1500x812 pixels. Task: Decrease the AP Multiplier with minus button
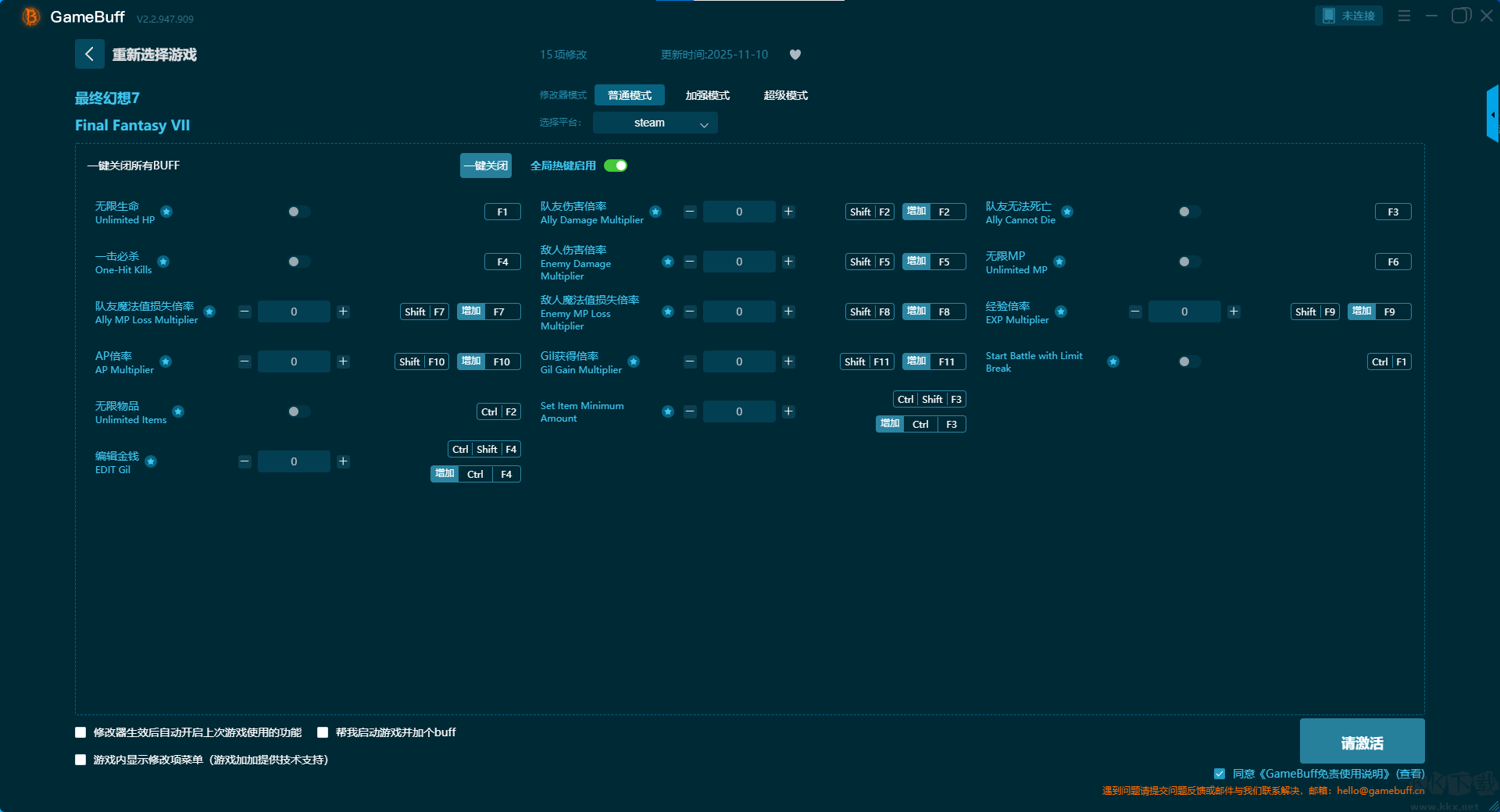(245, 361)
